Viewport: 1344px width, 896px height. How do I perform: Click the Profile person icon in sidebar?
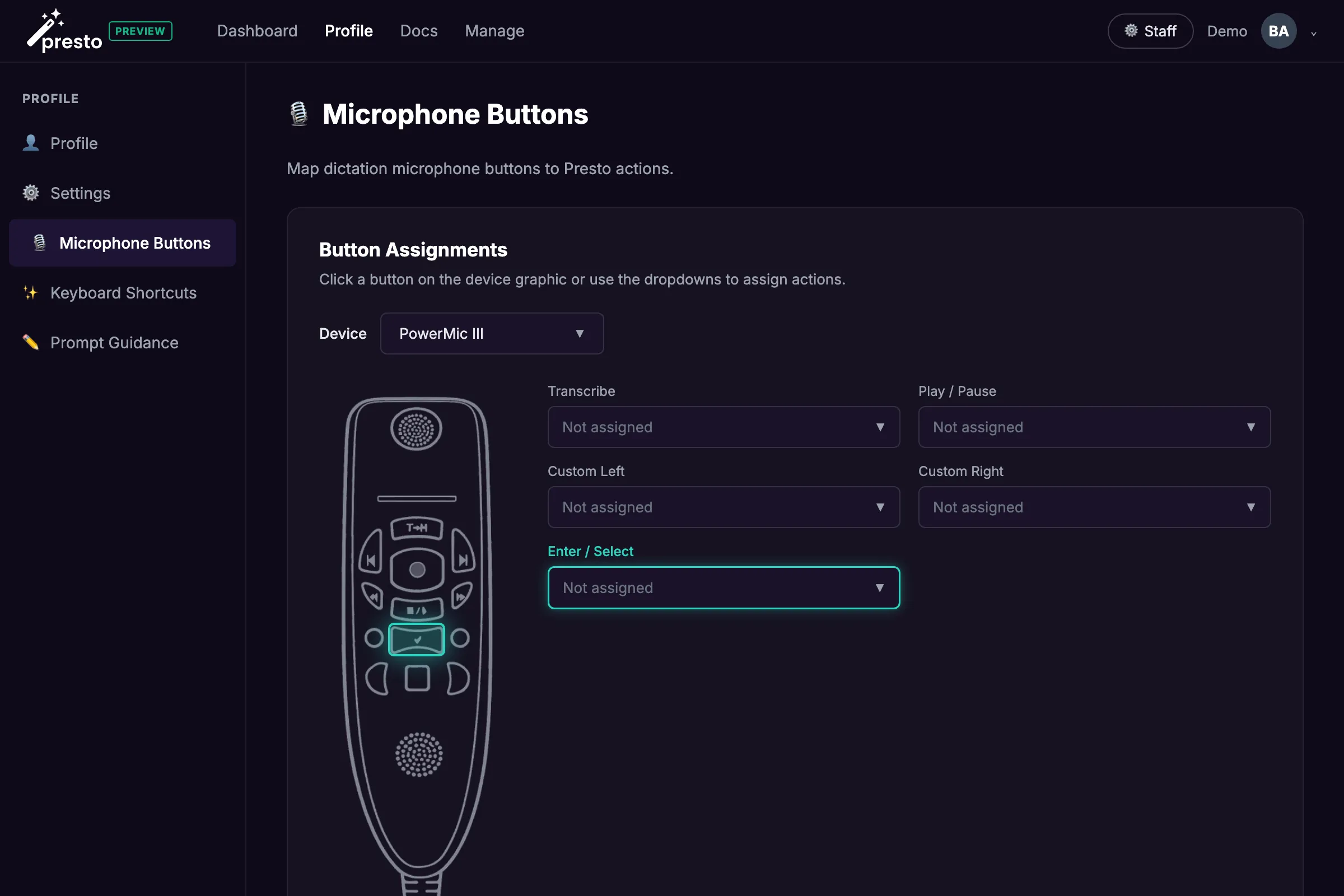31,143
